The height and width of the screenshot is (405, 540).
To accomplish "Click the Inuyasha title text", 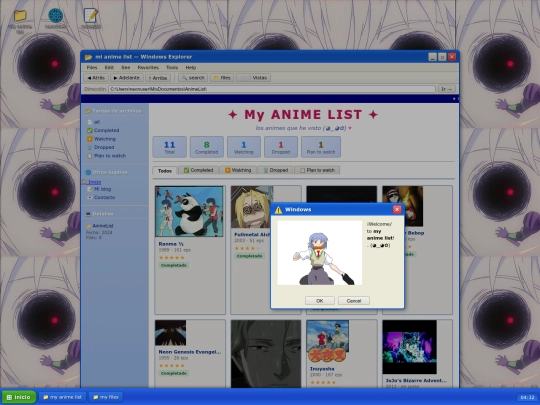I will pos(322,369).
